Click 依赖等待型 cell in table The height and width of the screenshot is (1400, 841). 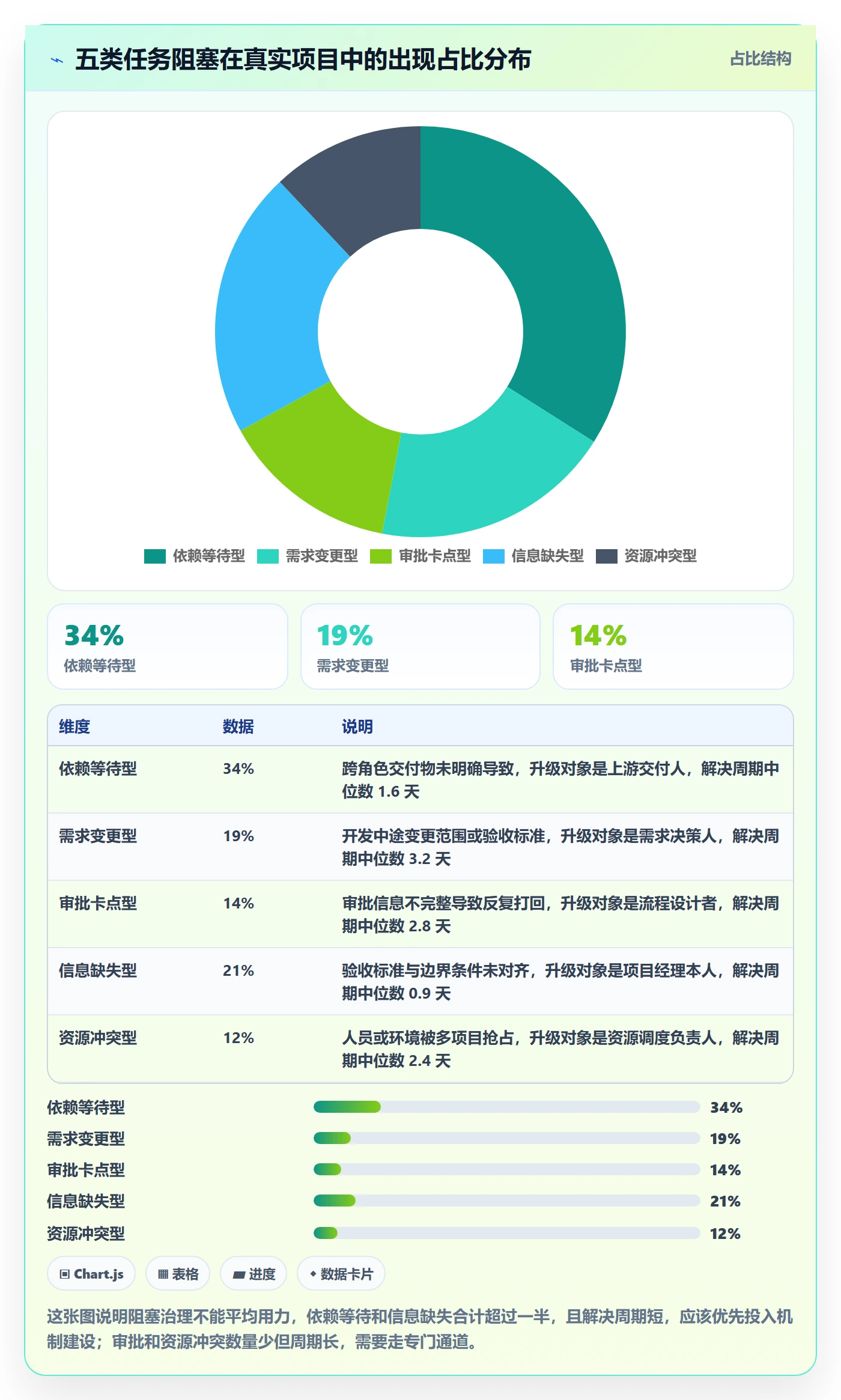point(98,768)
